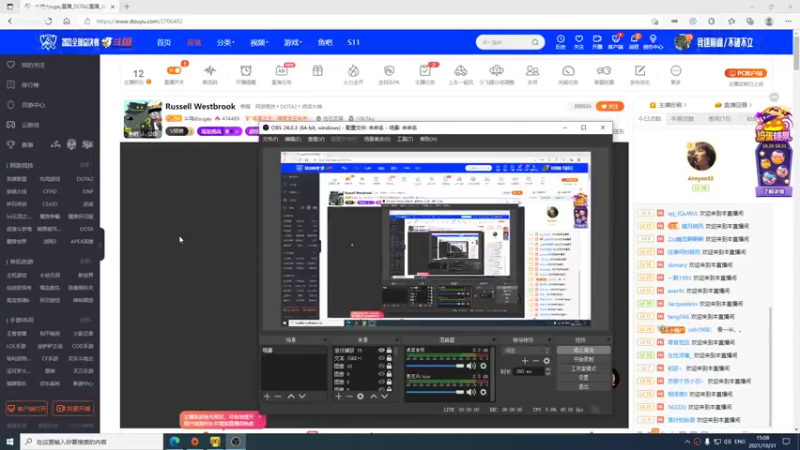
Task: Expand the 视频 dropdown in top nav
Action: click(x=259, y=43)
